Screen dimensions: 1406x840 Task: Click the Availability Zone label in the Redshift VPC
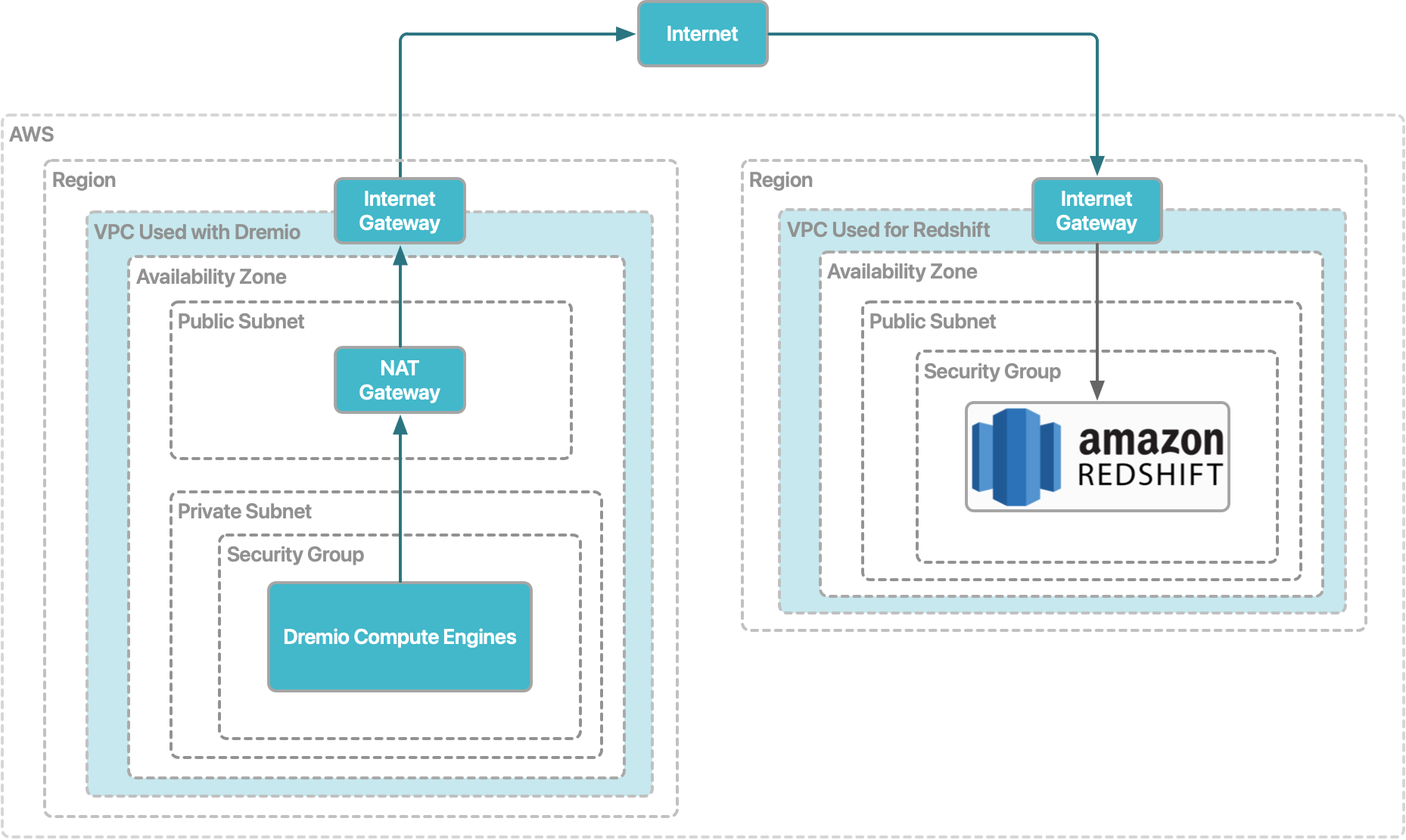(902, 272)
